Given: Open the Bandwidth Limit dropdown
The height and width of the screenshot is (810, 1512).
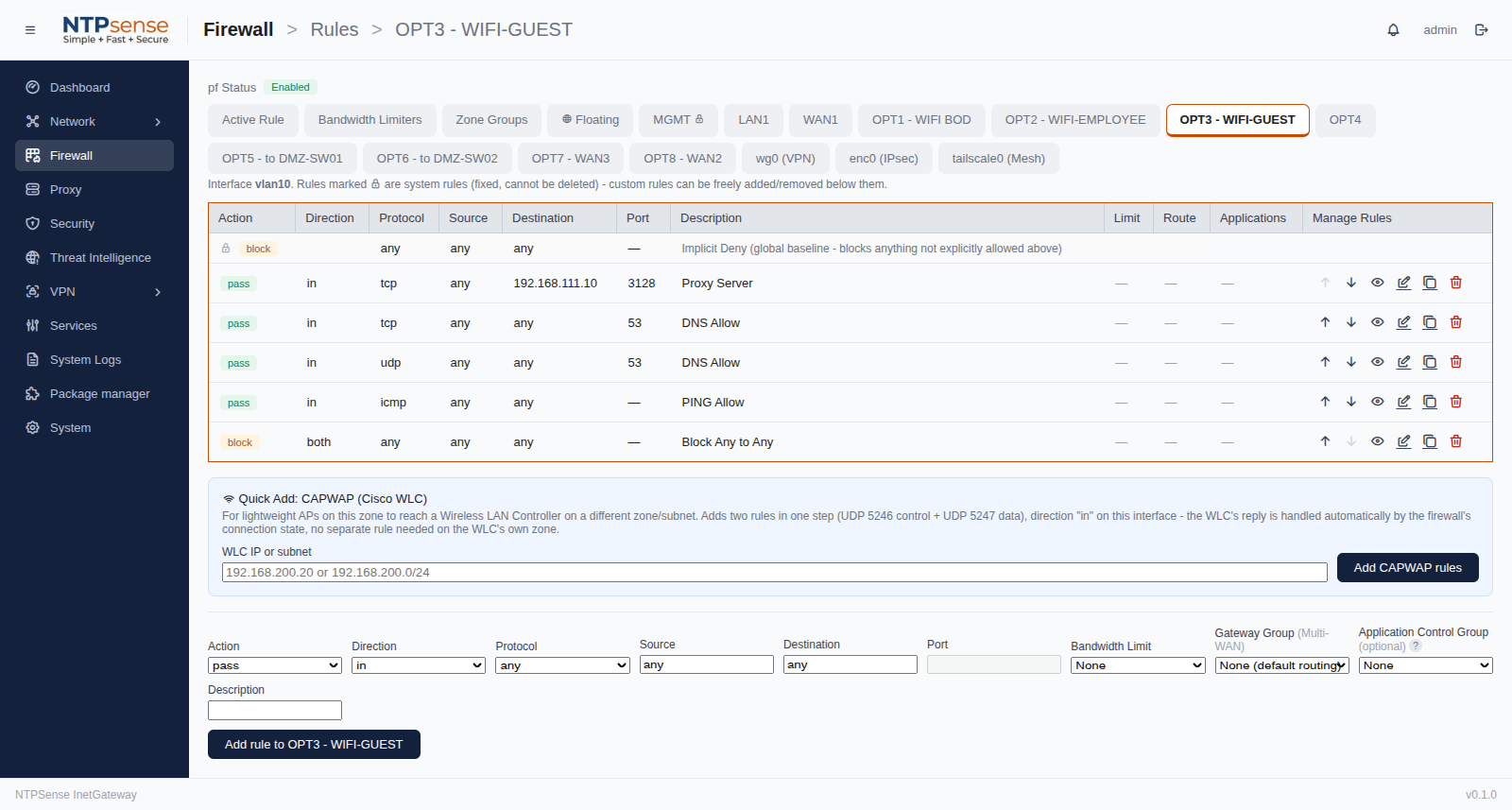Looking at the screenshot, I should coord(1138,665).
